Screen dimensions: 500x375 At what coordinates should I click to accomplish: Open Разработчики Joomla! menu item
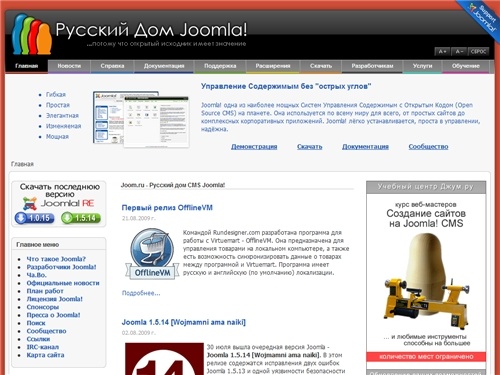pyautogui.click(x=61, y=267)
